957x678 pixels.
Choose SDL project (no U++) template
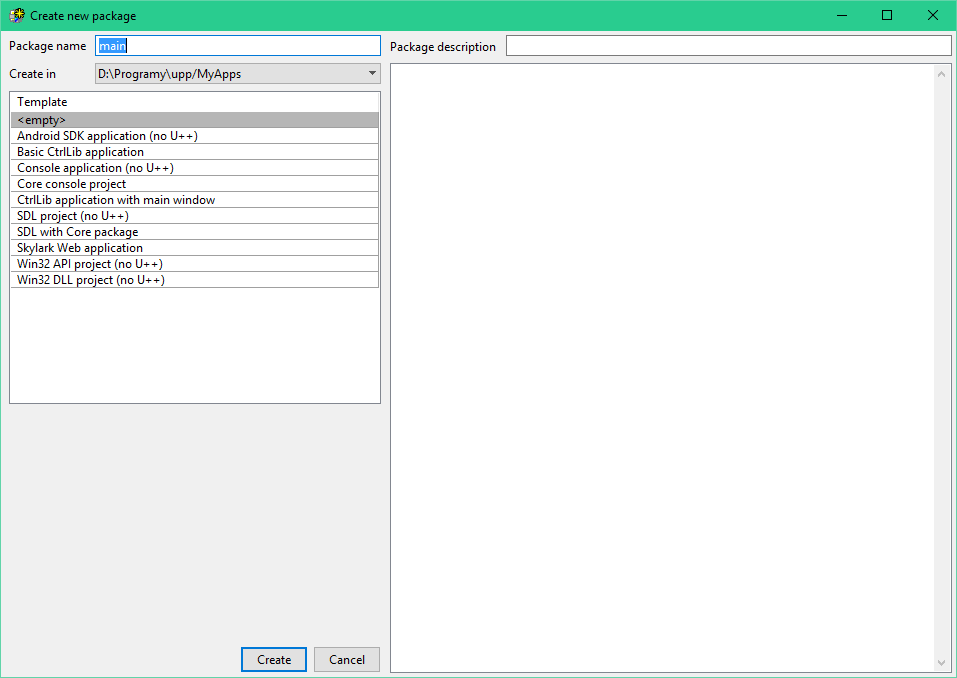(x=194, y=216)
